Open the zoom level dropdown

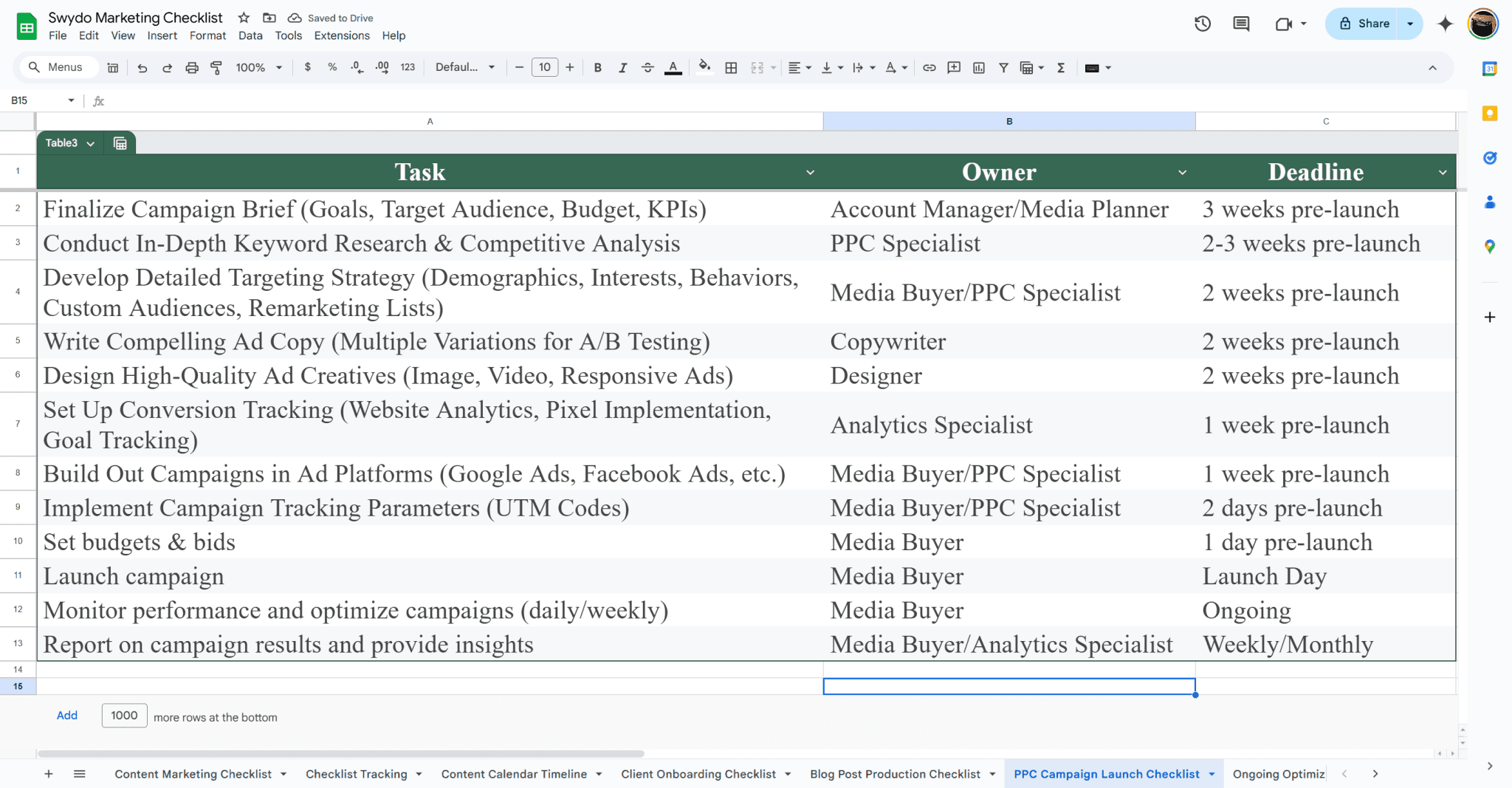coord(258,67)
